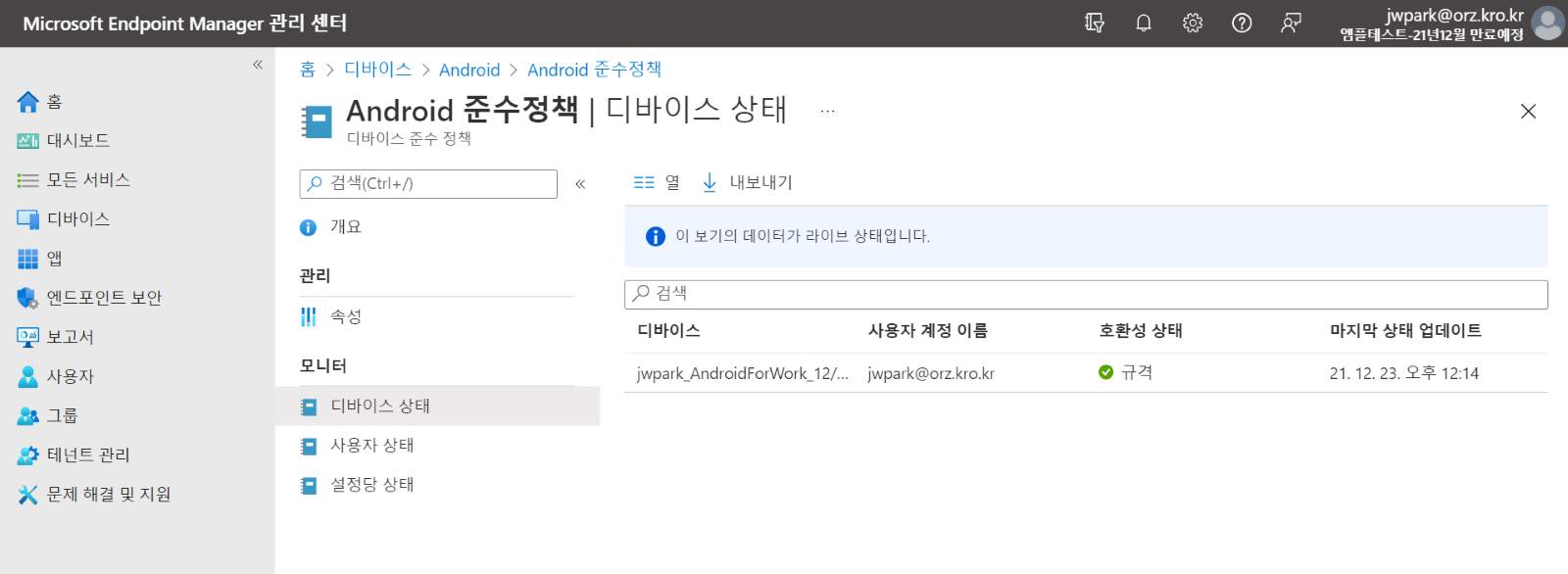
Task: Click the 테넌트 관리 gear-person icon
Action: 27,454
